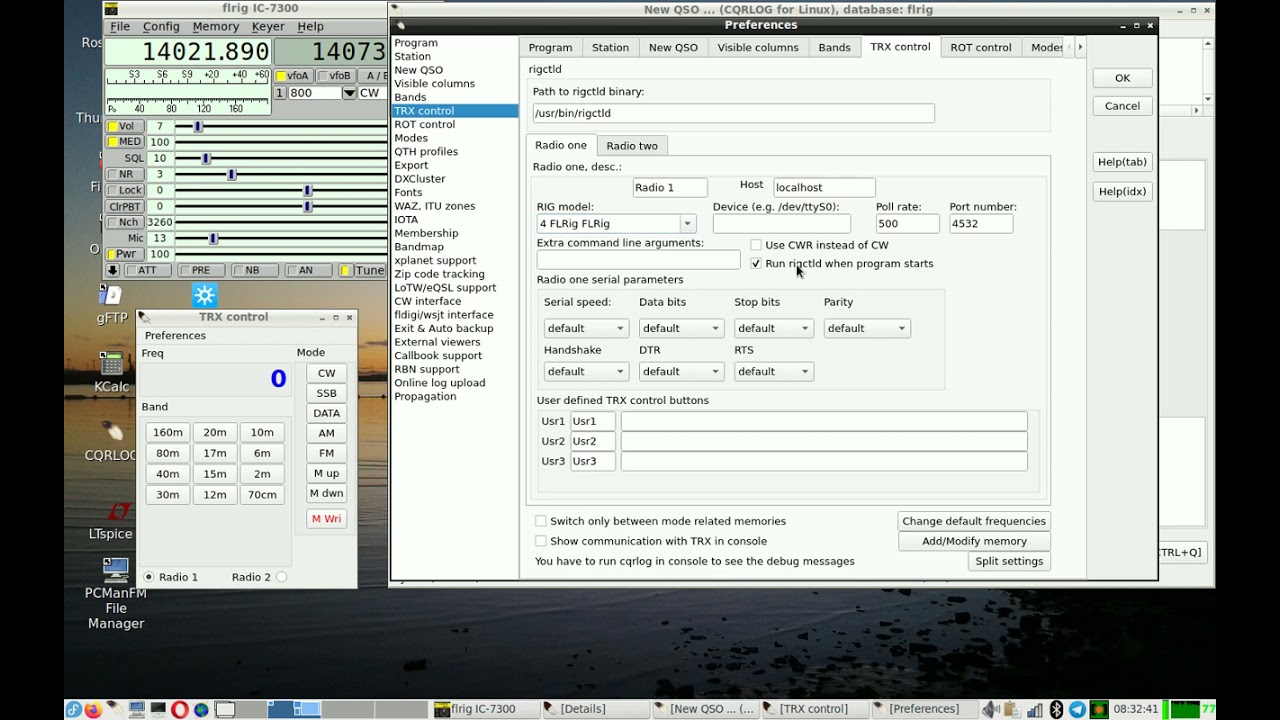The height and width of the screenshot is (720, 1280).
Task: Click the globe icon in the taskbar
Action: (202, 710)
